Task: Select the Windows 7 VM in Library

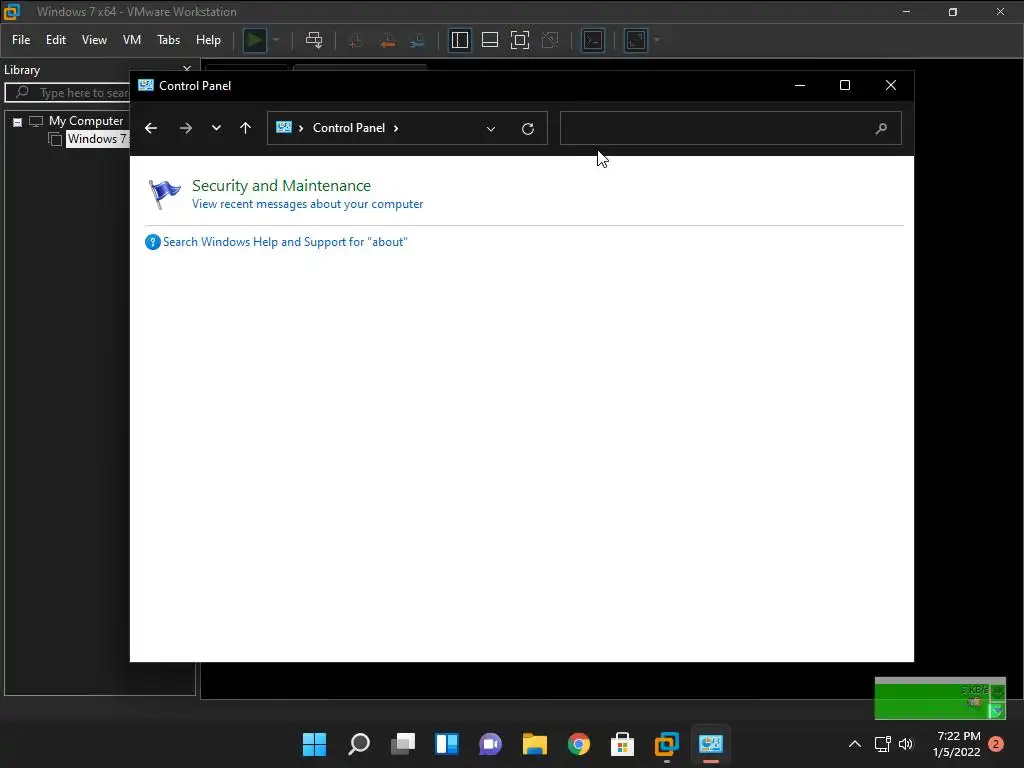Action: click(98, 138)
